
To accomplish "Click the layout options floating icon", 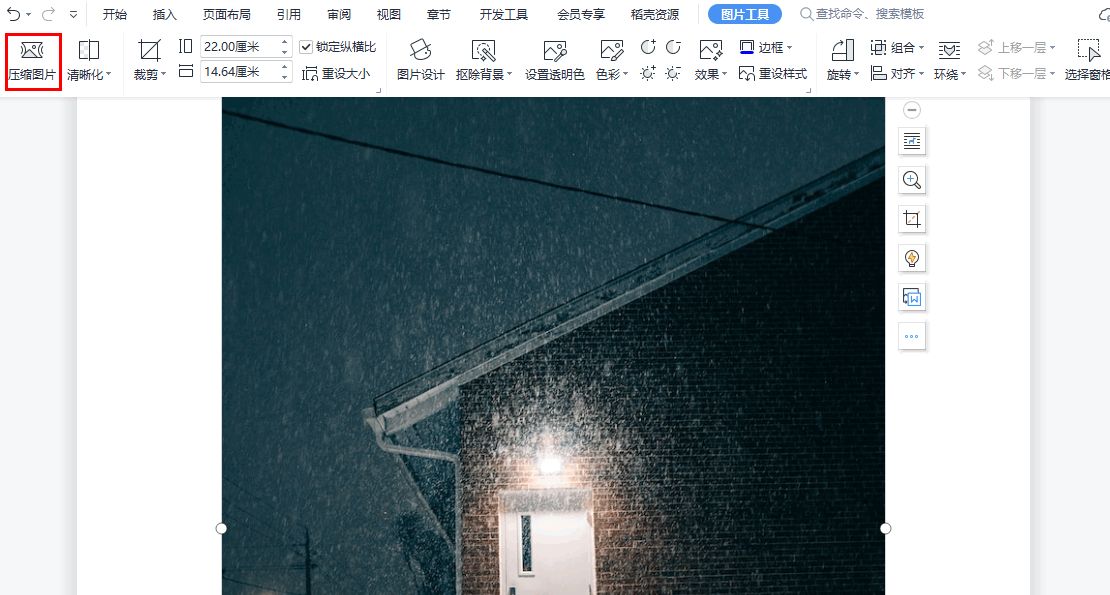I will (x=912, y=141).
